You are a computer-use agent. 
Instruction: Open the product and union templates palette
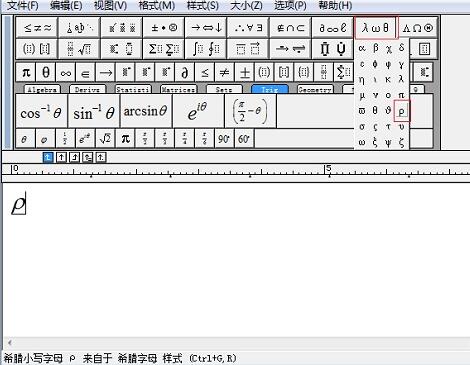(x=333, y=49)
